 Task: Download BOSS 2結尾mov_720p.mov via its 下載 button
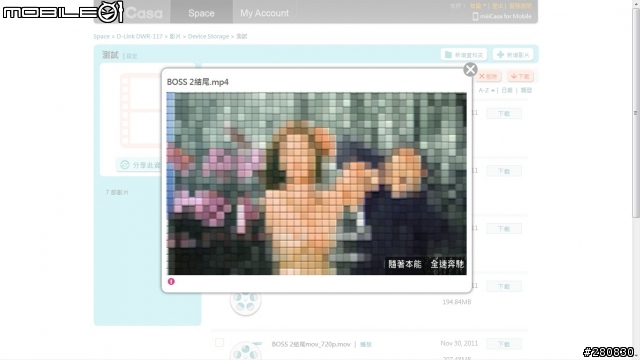[x=504, y=344]
